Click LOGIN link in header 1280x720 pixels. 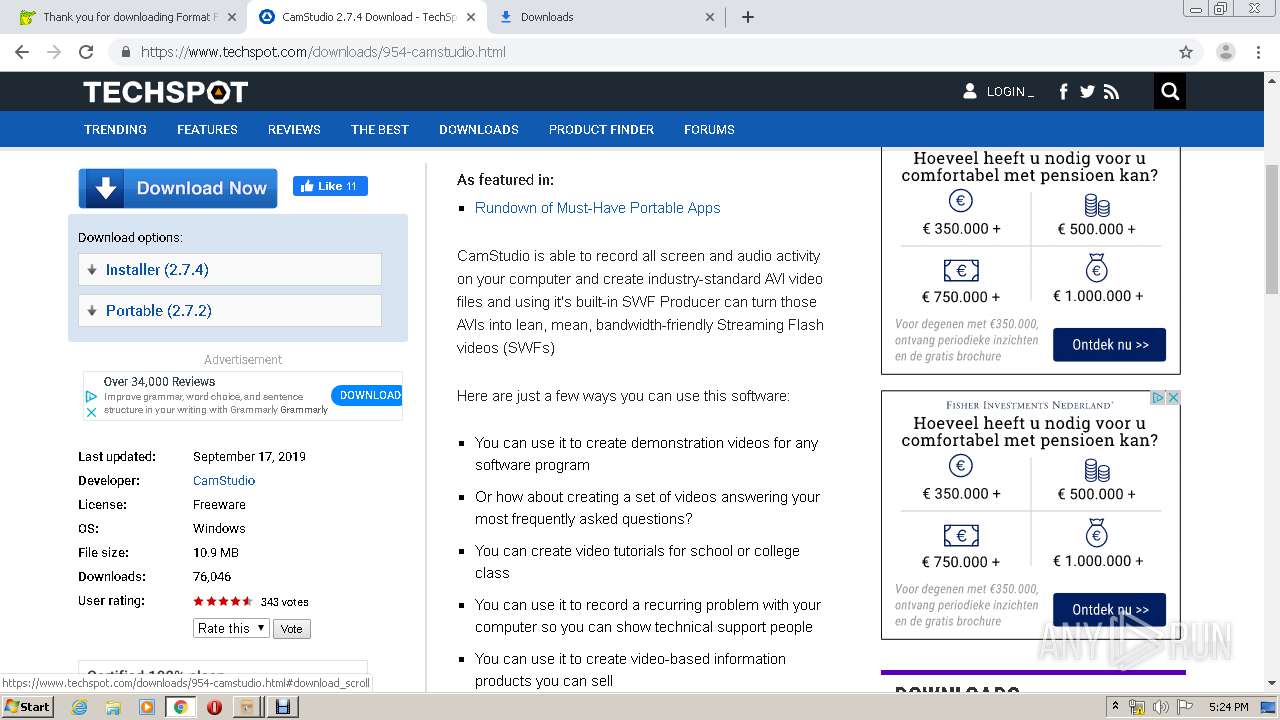tap(1010, 92)
